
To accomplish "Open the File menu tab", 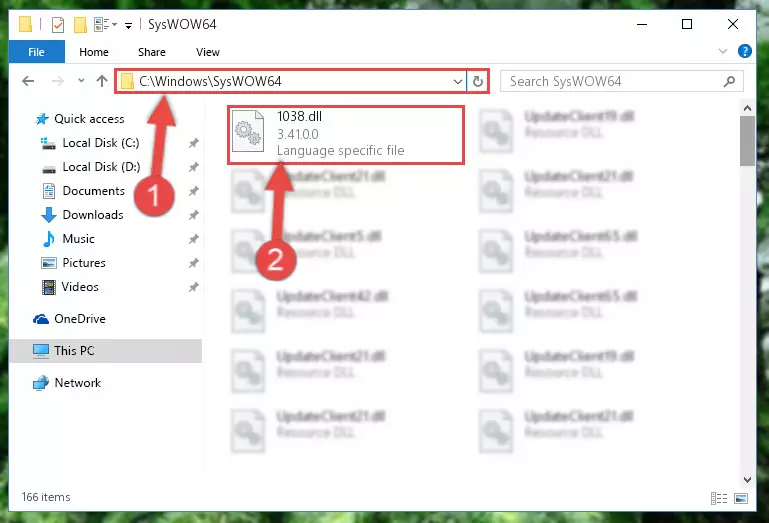I will [x=36, y=52].
